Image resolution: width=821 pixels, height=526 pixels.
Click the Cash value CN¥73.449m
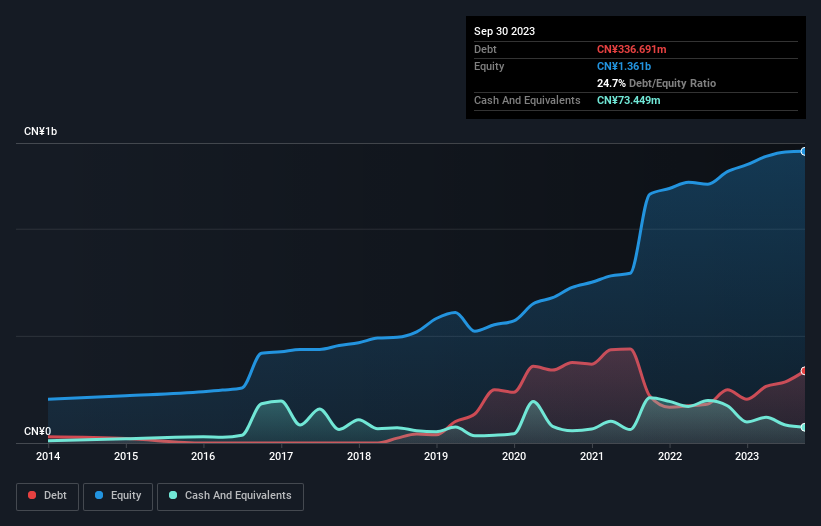(x=628, y=100)
